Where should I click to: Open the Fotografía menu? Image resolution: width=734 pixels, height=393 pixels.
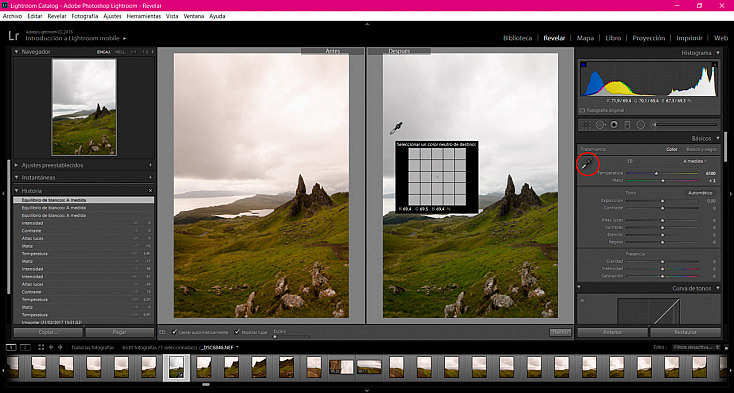pos(85,16)
